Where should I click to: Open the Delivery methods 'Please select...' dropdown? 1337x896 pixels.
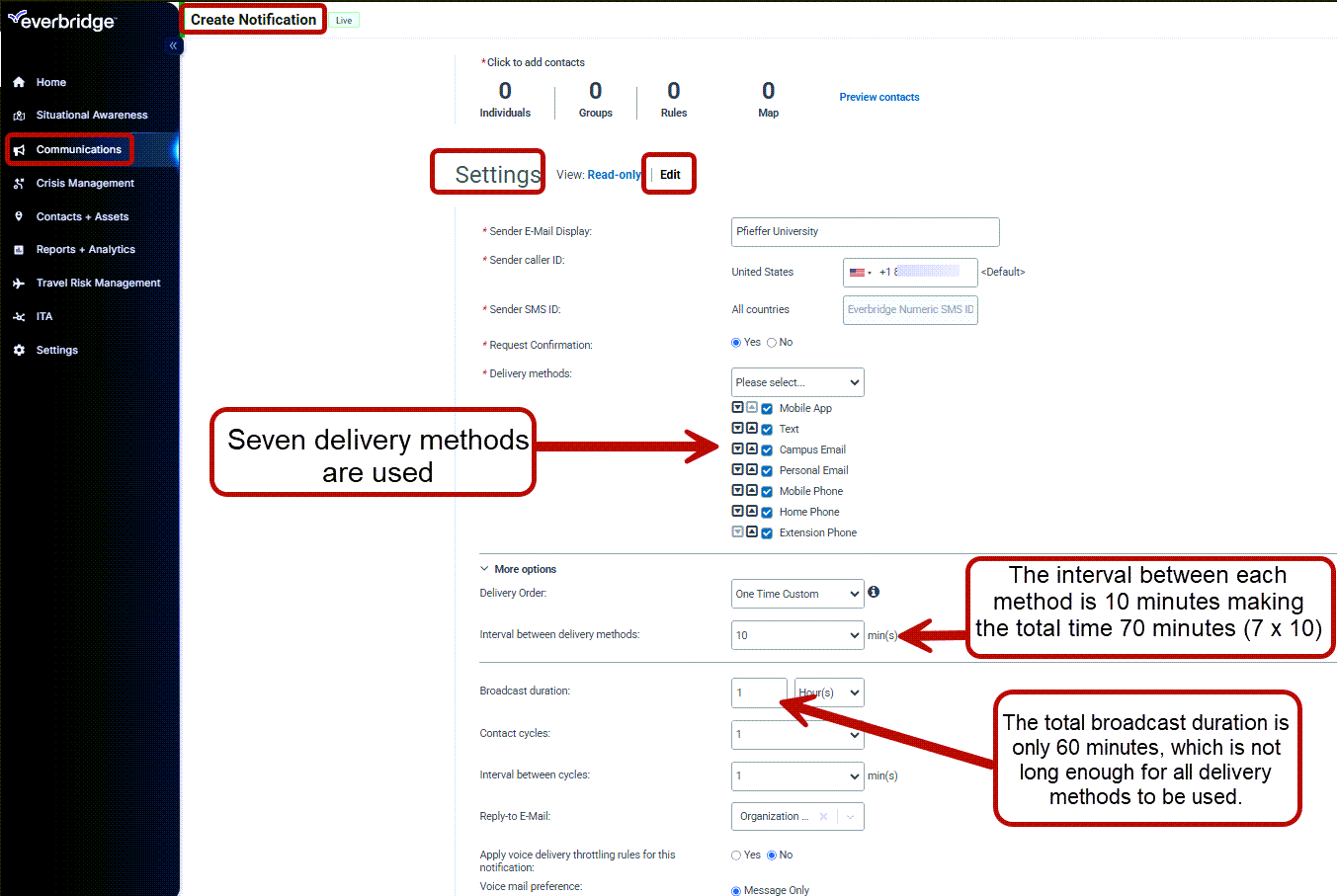pyautogui.click(x=797, y=382)
